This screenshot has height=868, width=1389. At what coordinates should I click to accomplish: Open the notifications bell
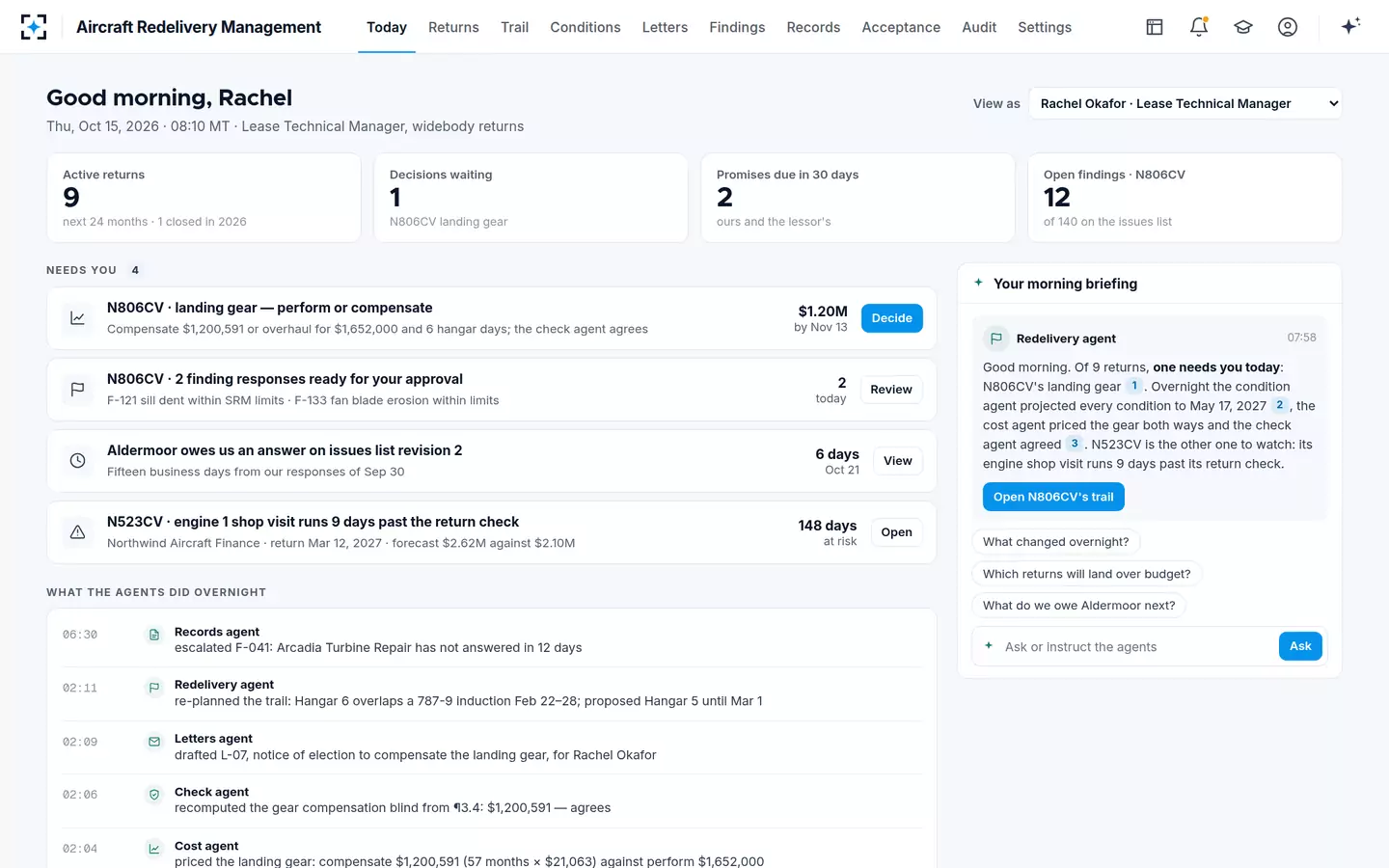coord(1199,27)
